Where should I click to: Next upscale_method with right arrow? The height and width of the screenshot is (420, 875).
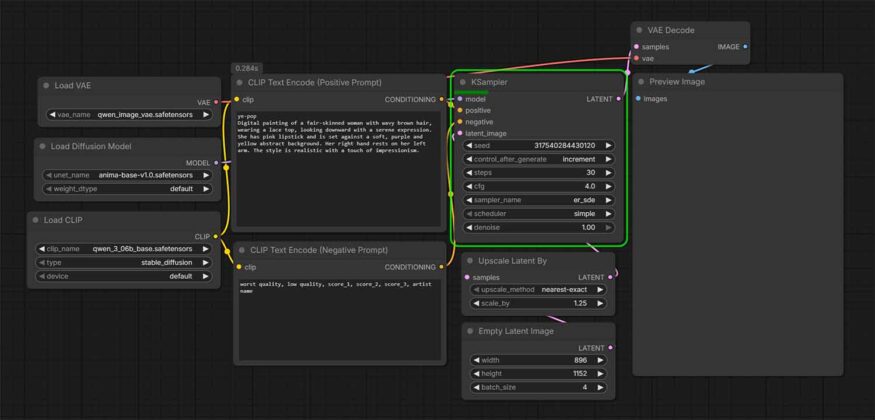tap(600, 290)
